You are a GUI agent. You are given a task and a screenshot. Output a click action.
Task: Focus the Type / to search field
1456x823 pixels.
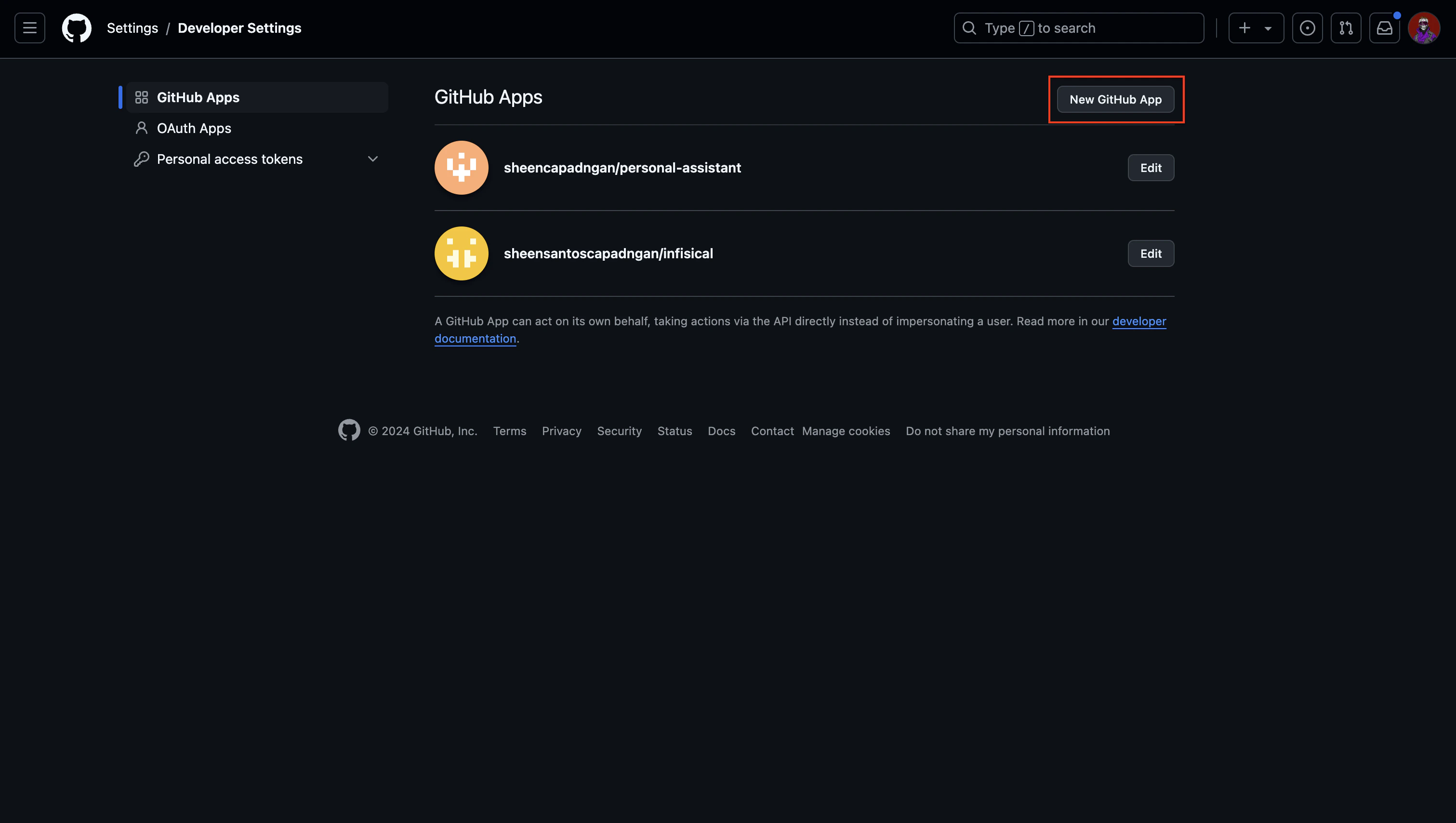[x=1078, y=27]
